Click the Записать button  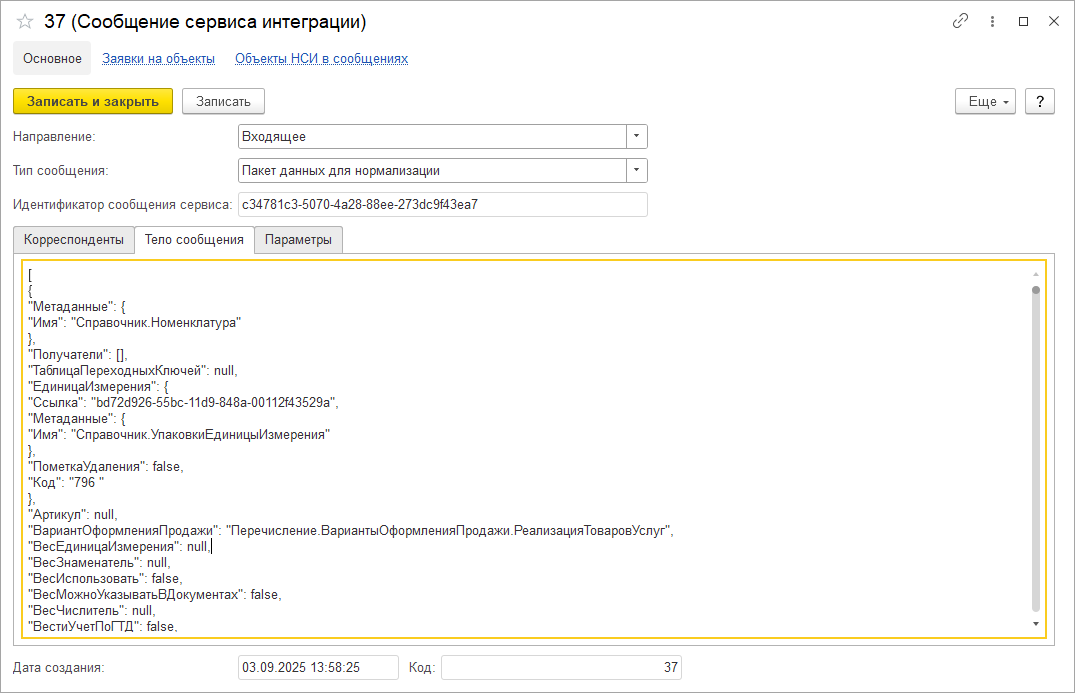tap(223, 101)
